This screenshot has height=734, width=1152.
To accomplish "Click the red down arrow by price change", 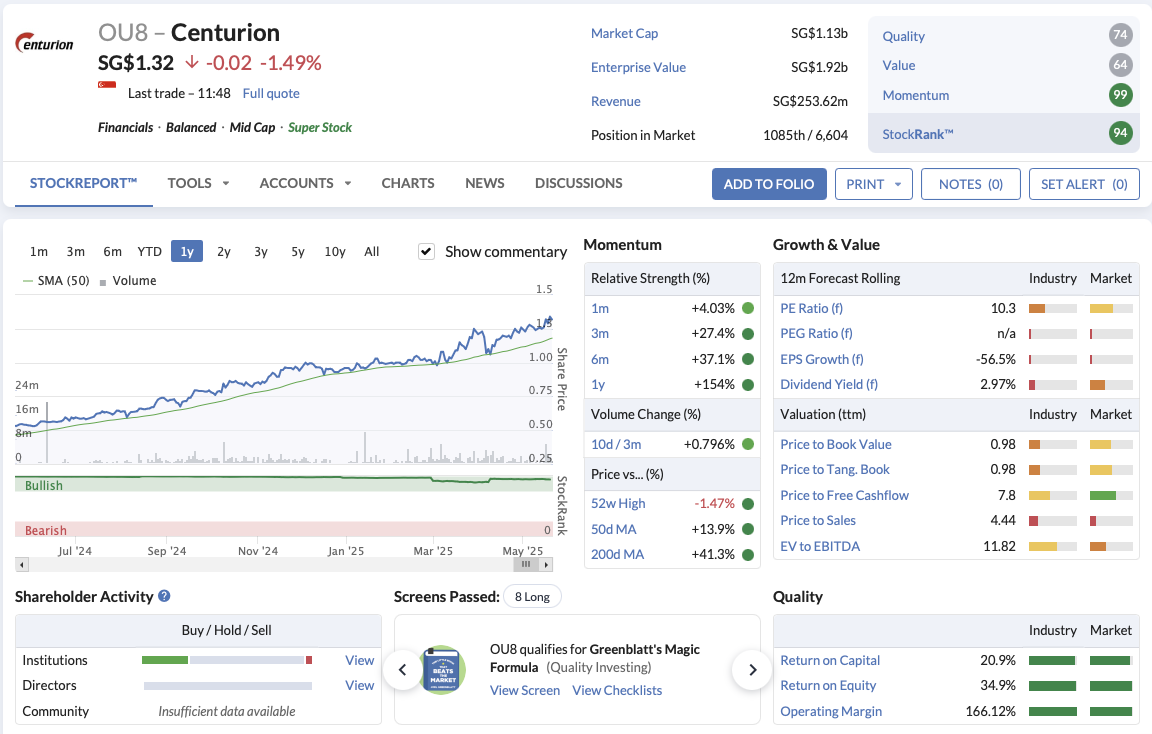I will click(192, 62).
